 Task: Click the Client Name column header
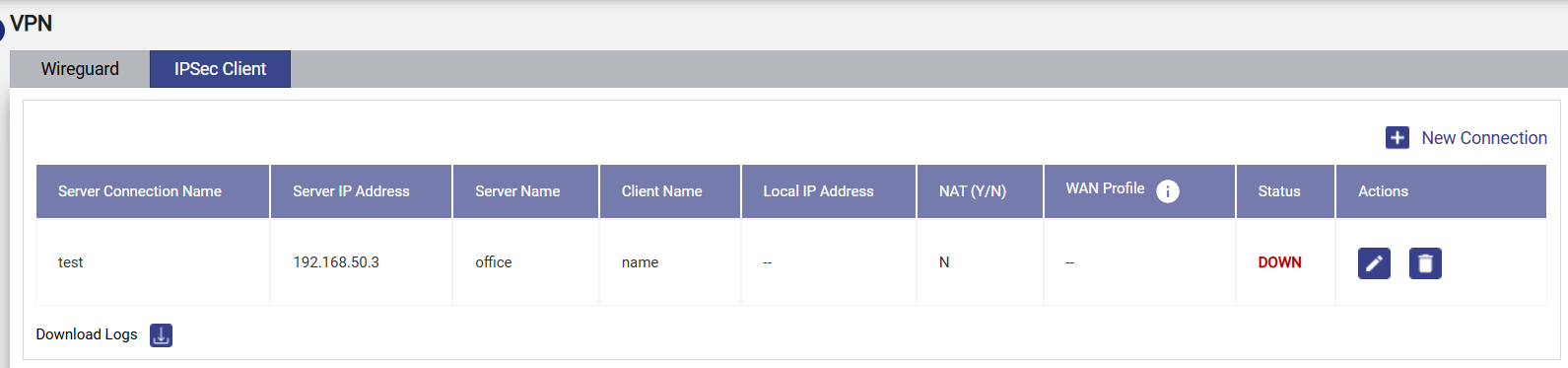click(x=670, y=191)
